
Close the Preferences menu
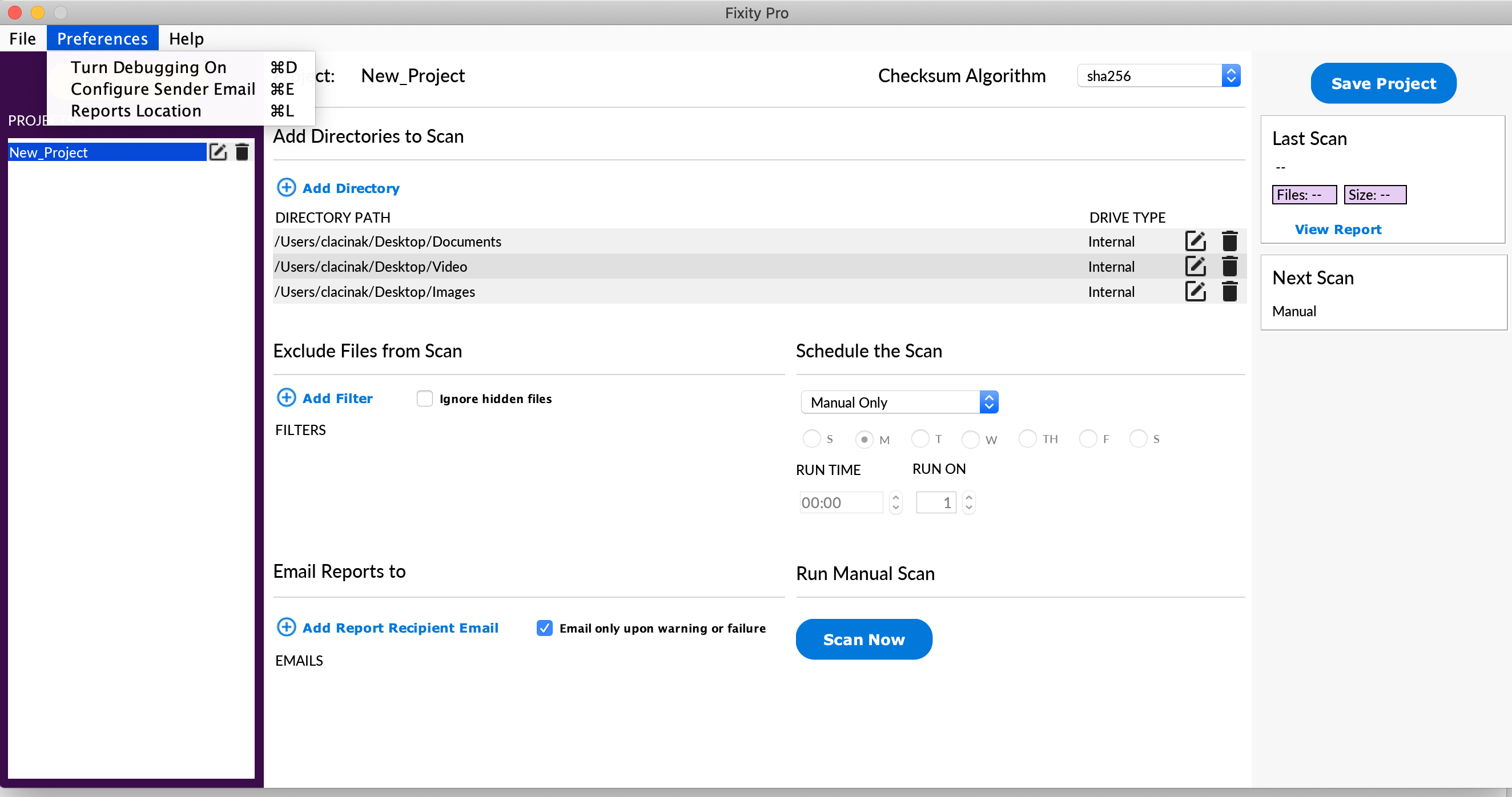102,38
